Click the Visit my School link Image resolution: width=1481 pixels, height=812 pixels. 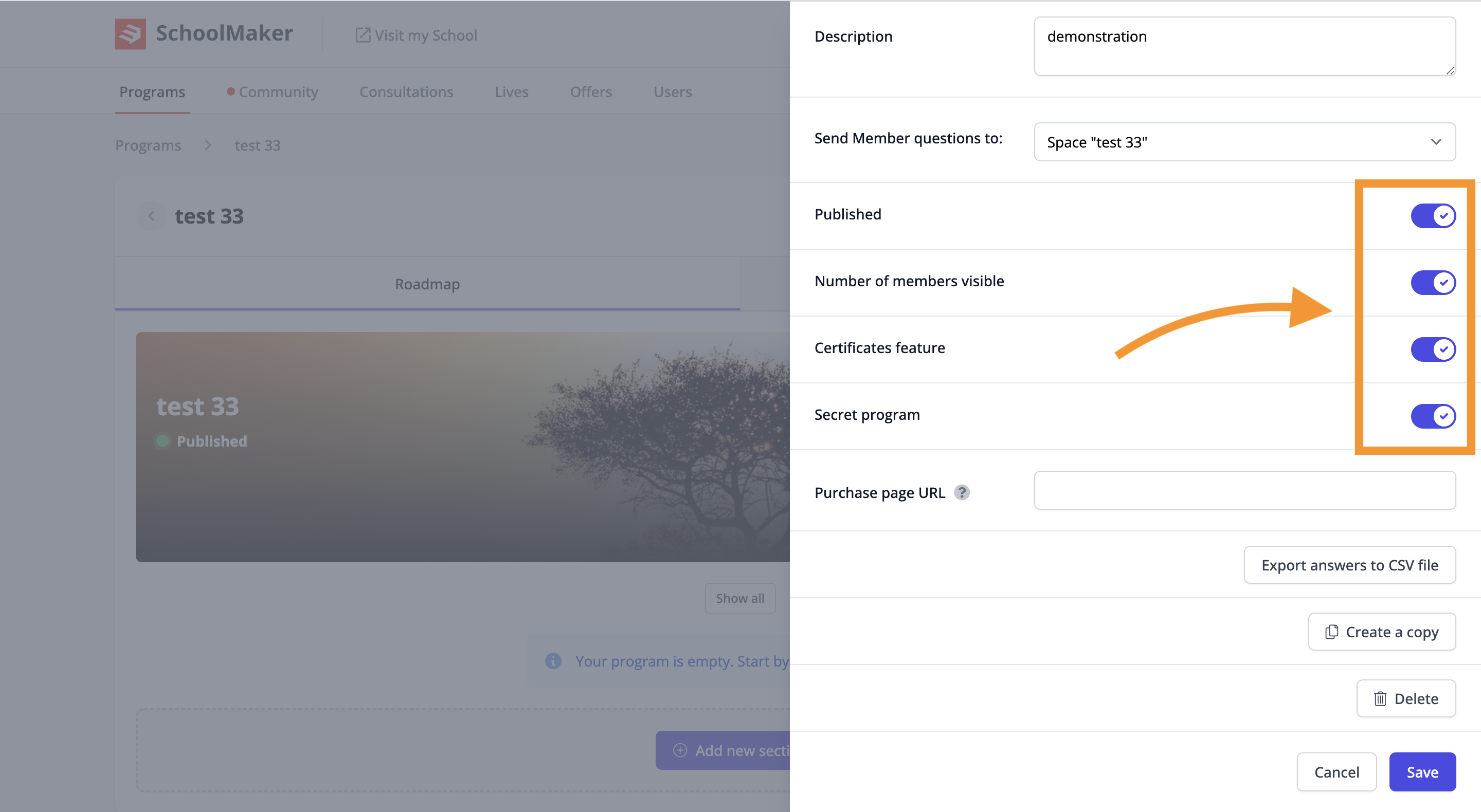(416, 35)
